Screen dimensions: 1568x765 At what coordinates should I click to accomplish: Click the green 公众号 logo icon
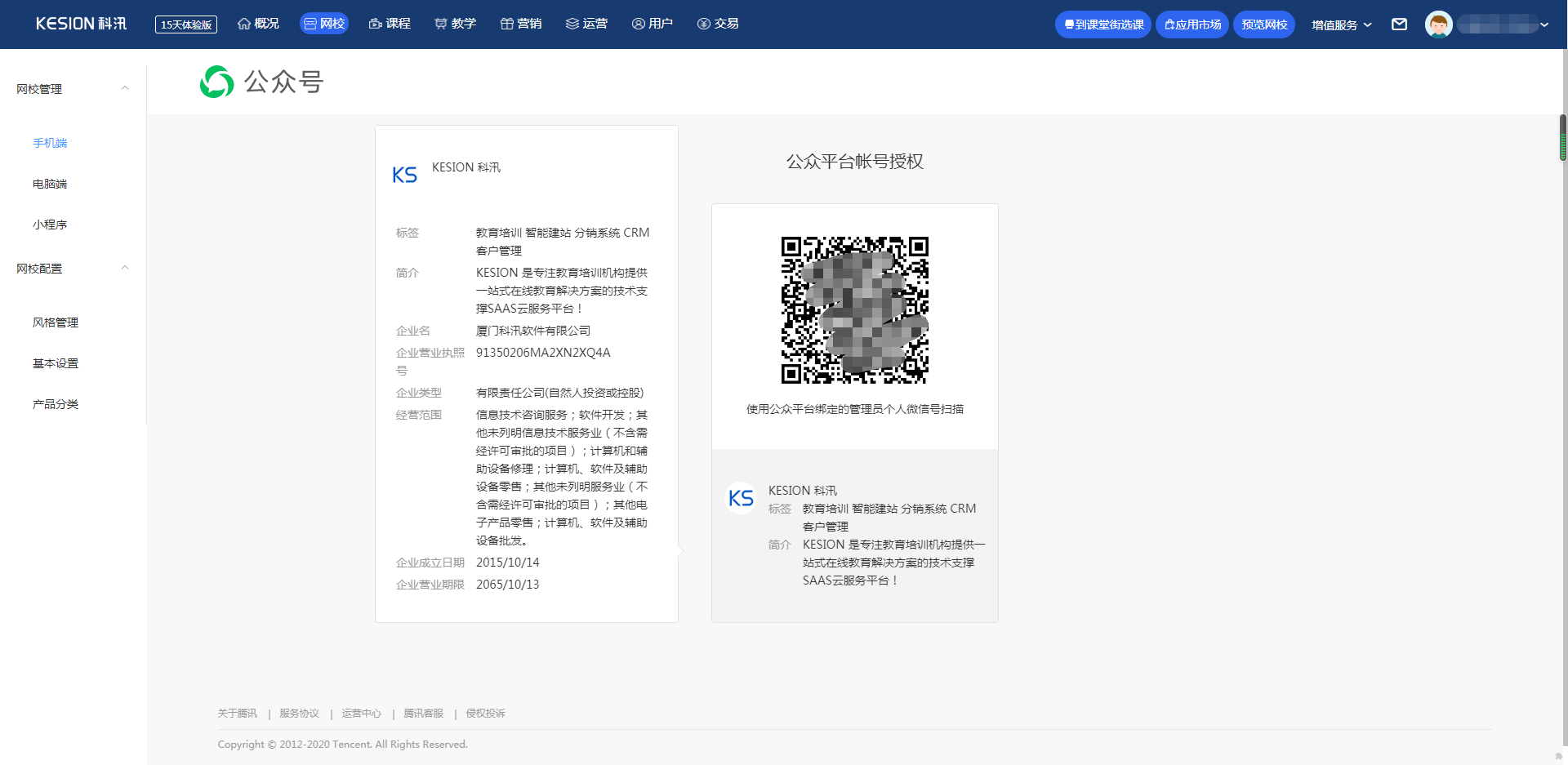click(217, 82)
